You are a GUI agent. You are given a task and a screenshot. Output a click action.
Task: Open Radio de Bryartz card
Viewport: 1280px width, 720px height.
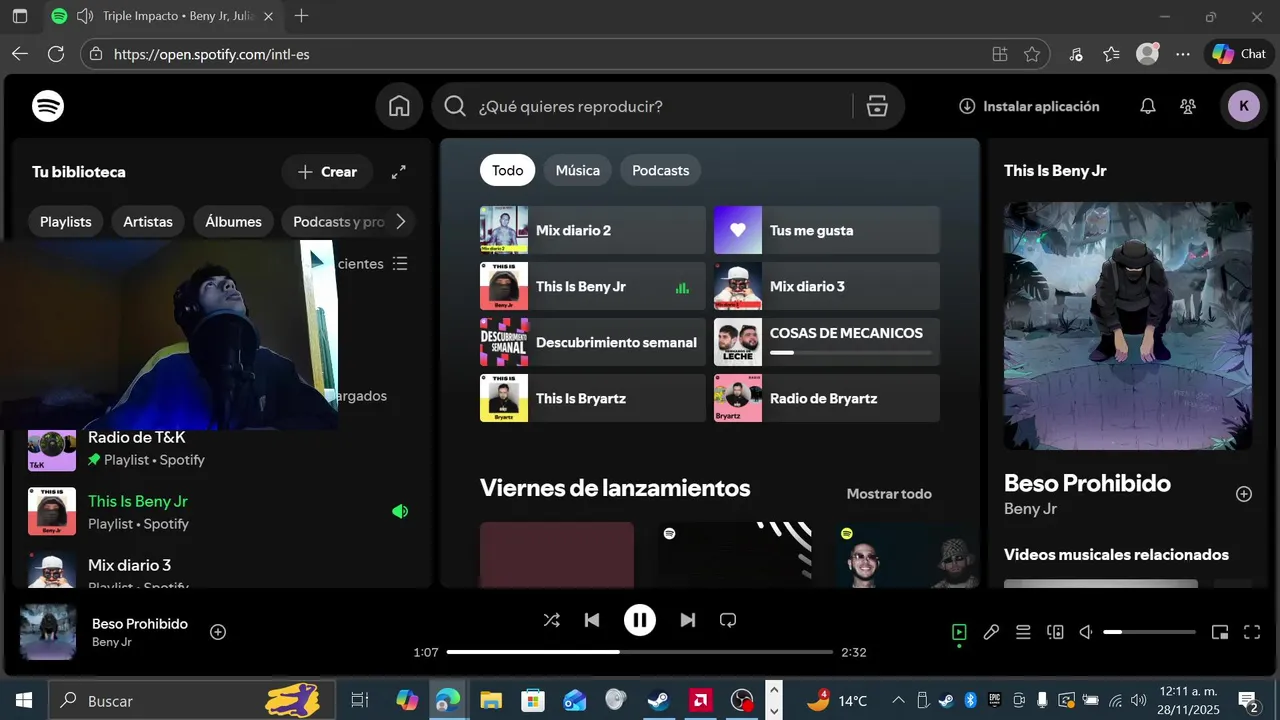point(827,398)
